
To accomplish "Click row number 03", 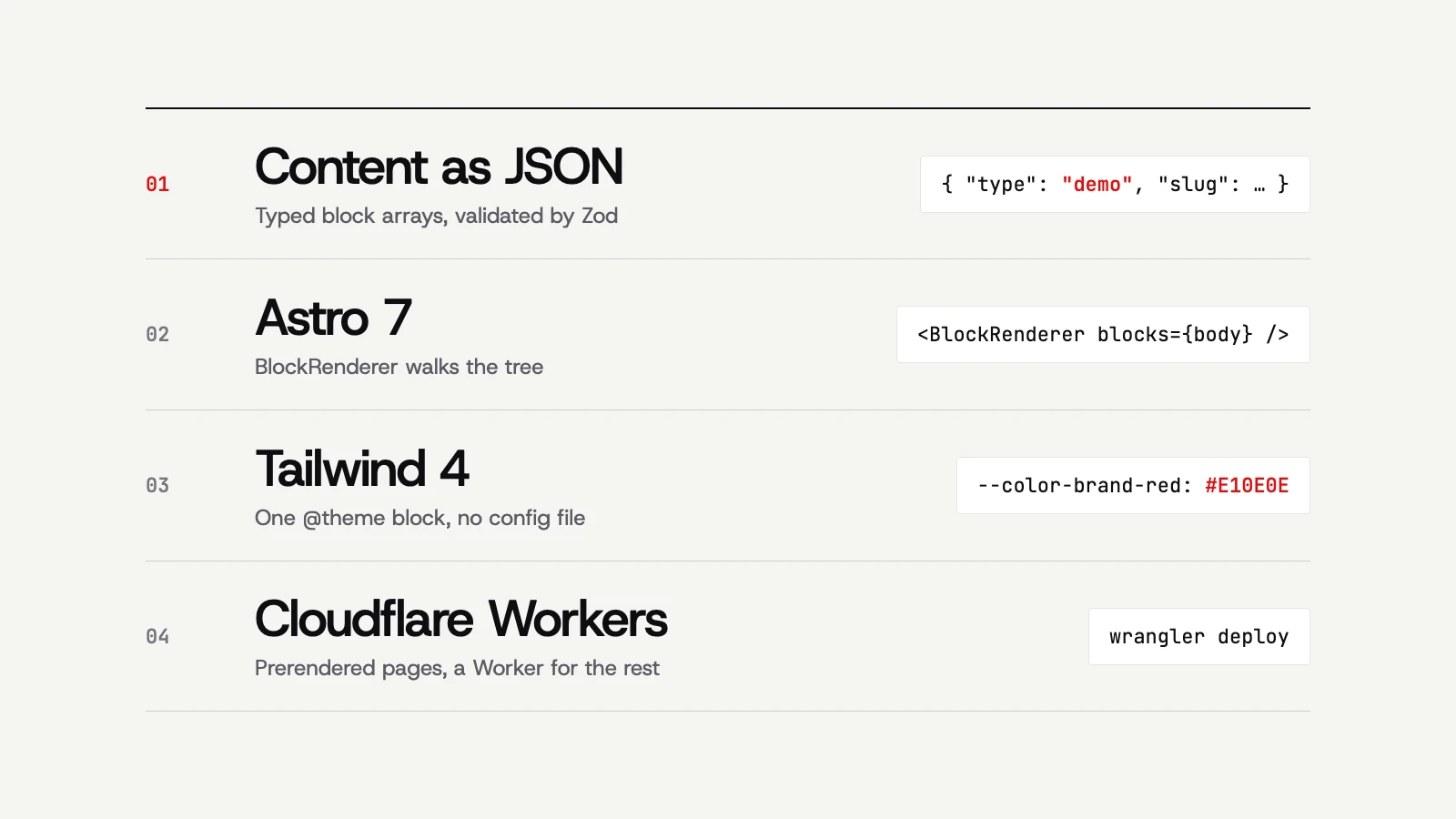I will [x=157, y=486].
